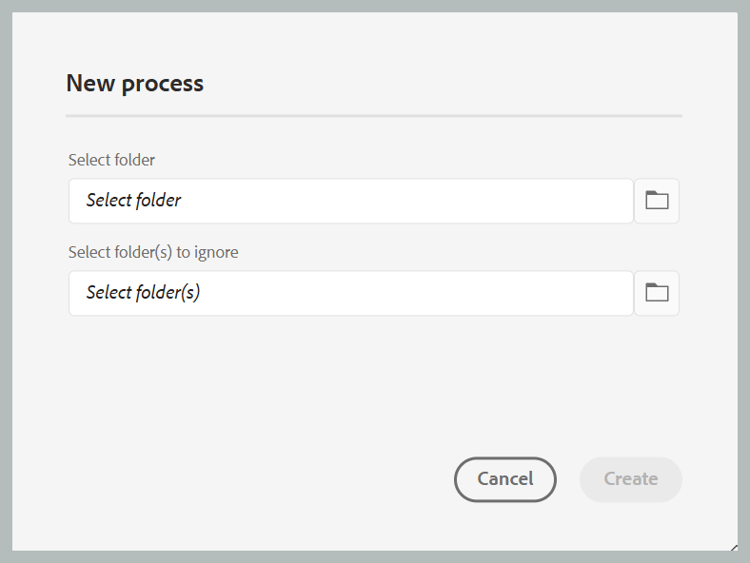Click the New process dialog title

[135, 83]
